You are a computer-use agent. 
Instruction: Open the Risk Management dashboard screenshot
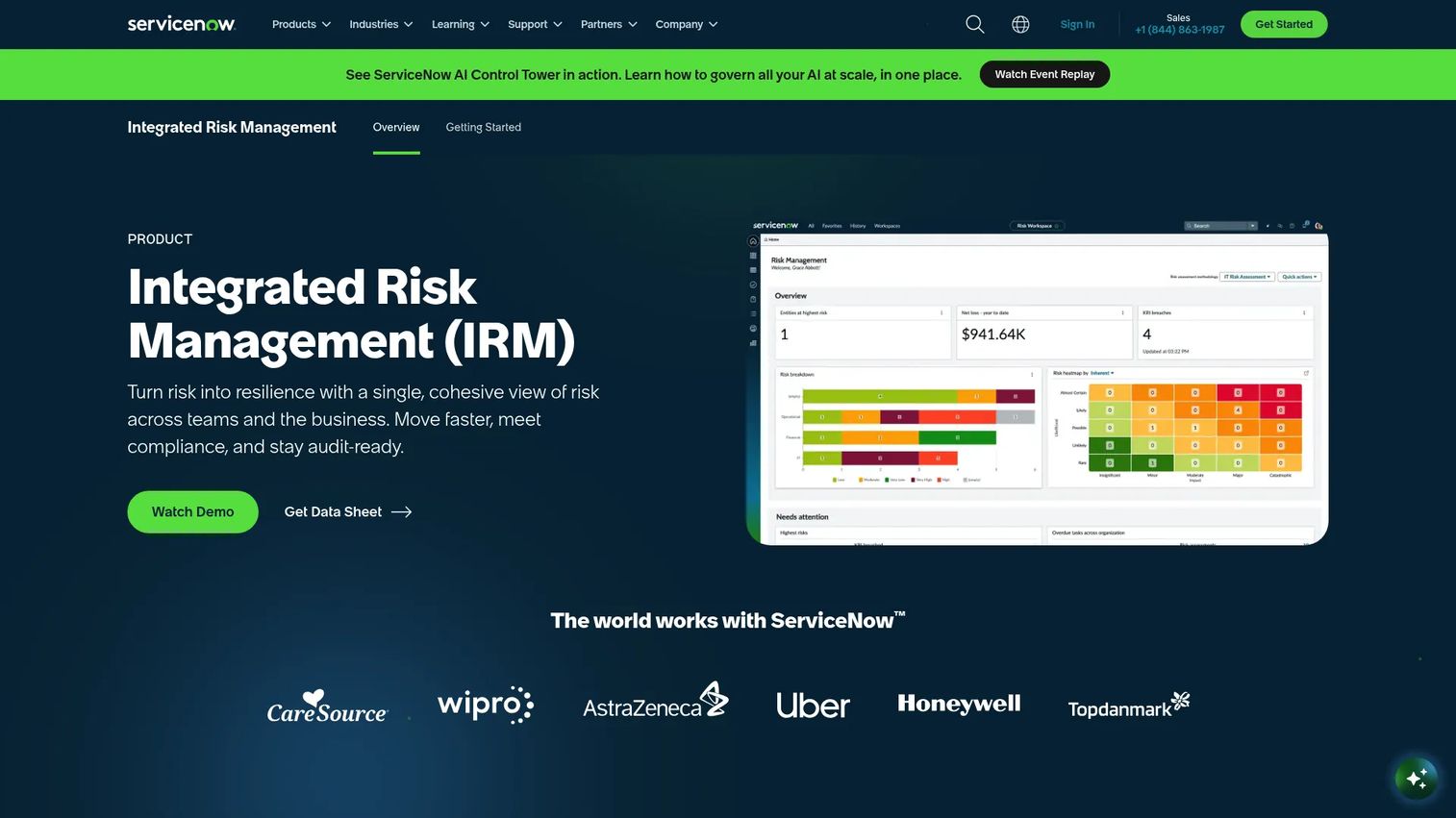(1038, 382)
